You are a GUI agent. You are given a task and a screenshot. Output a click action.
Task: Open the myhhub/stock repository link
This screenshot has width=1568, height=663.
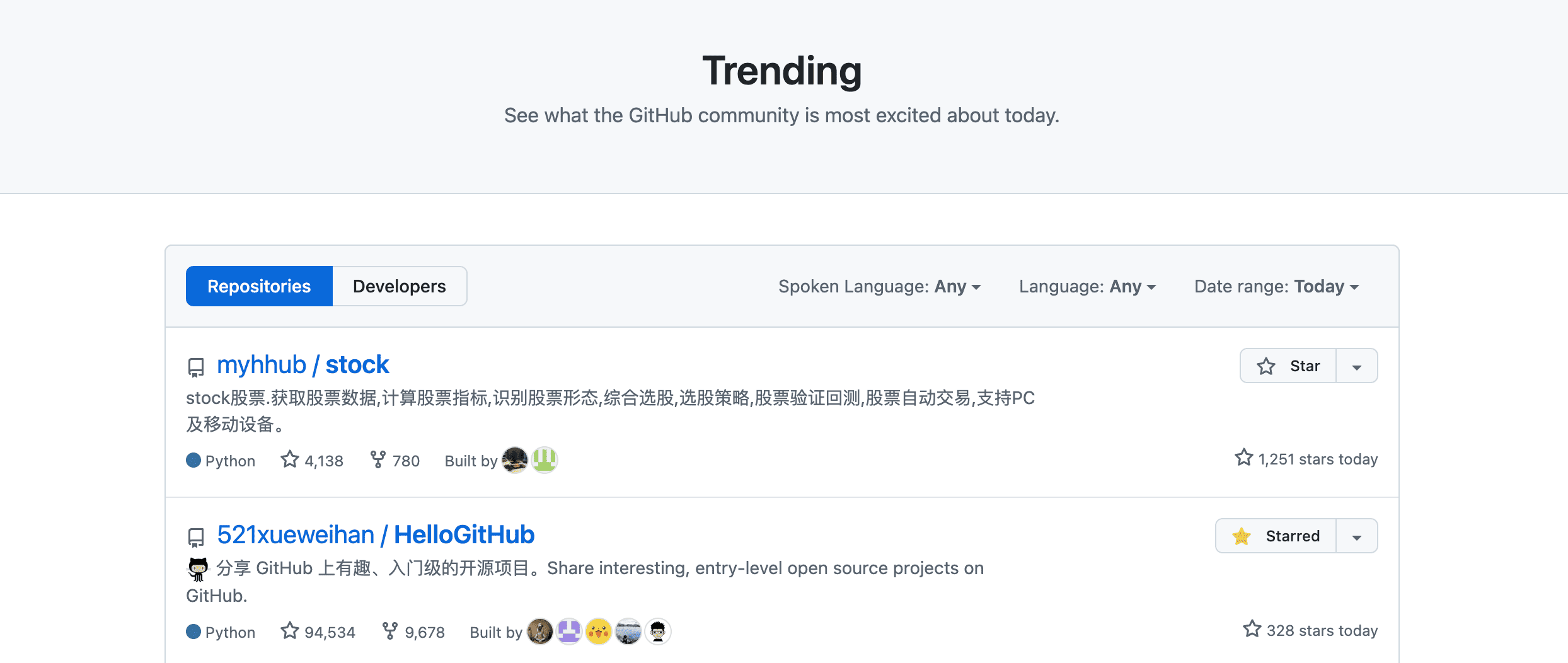pos(302,364)
